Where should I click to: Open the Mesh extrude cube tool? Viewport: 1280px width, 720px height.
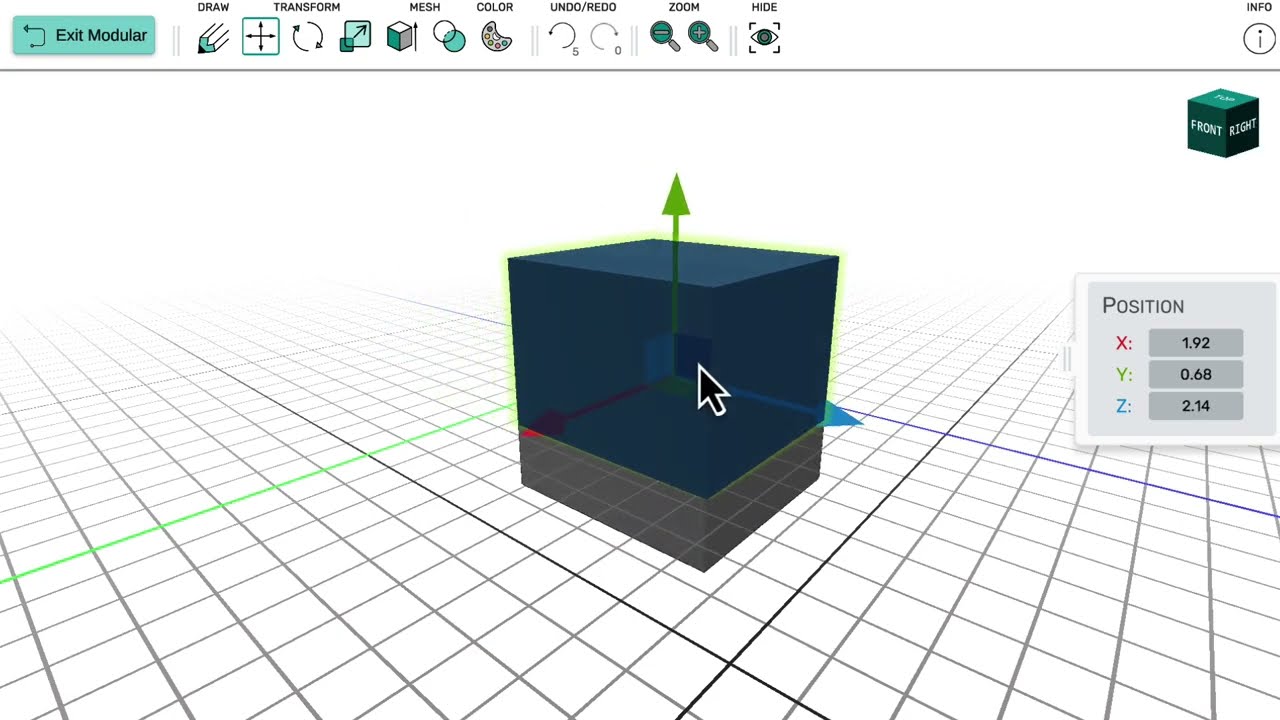tap(402, 38)
